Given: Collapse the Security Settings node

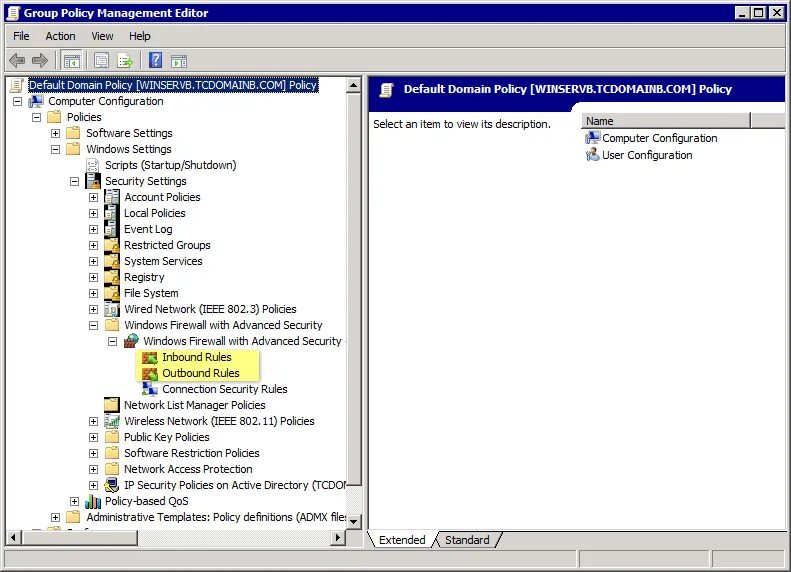Looking at the screenshot, I should (75, 182).
